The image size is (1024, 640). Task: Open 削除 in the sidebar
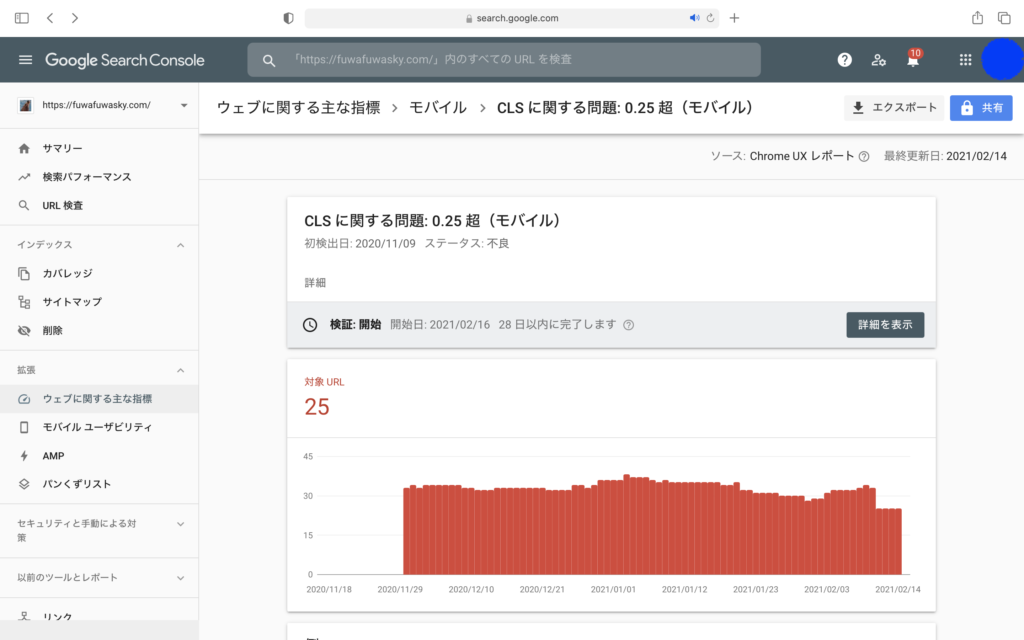click(x=99, y=330)
